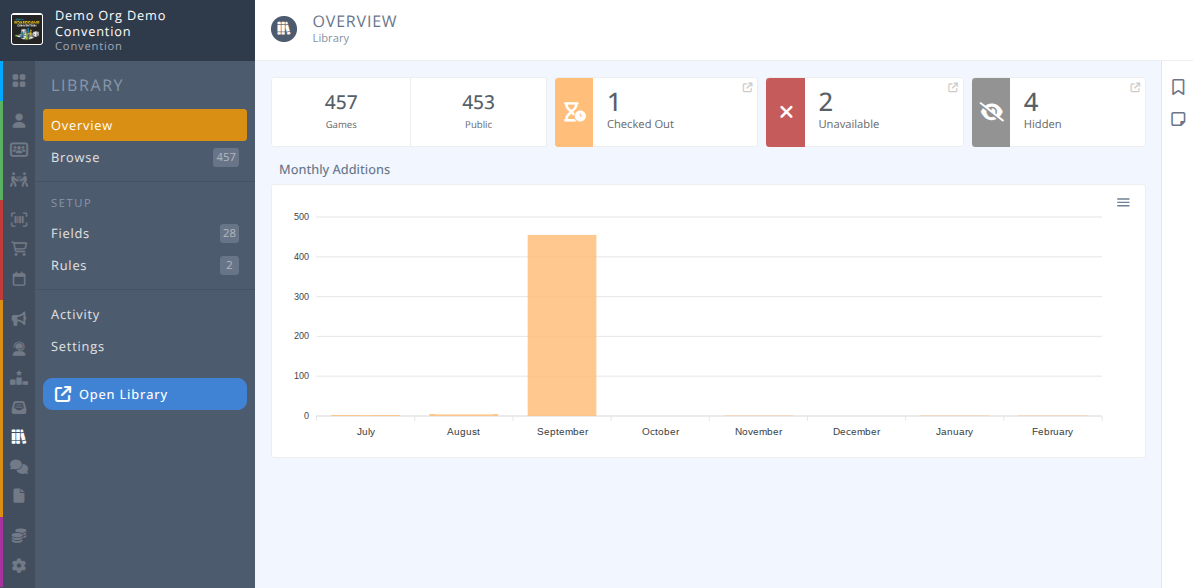Open Checked Out card external link
Image resolution: width=1193 pixels, height=588 pixels.
[747, 88]
